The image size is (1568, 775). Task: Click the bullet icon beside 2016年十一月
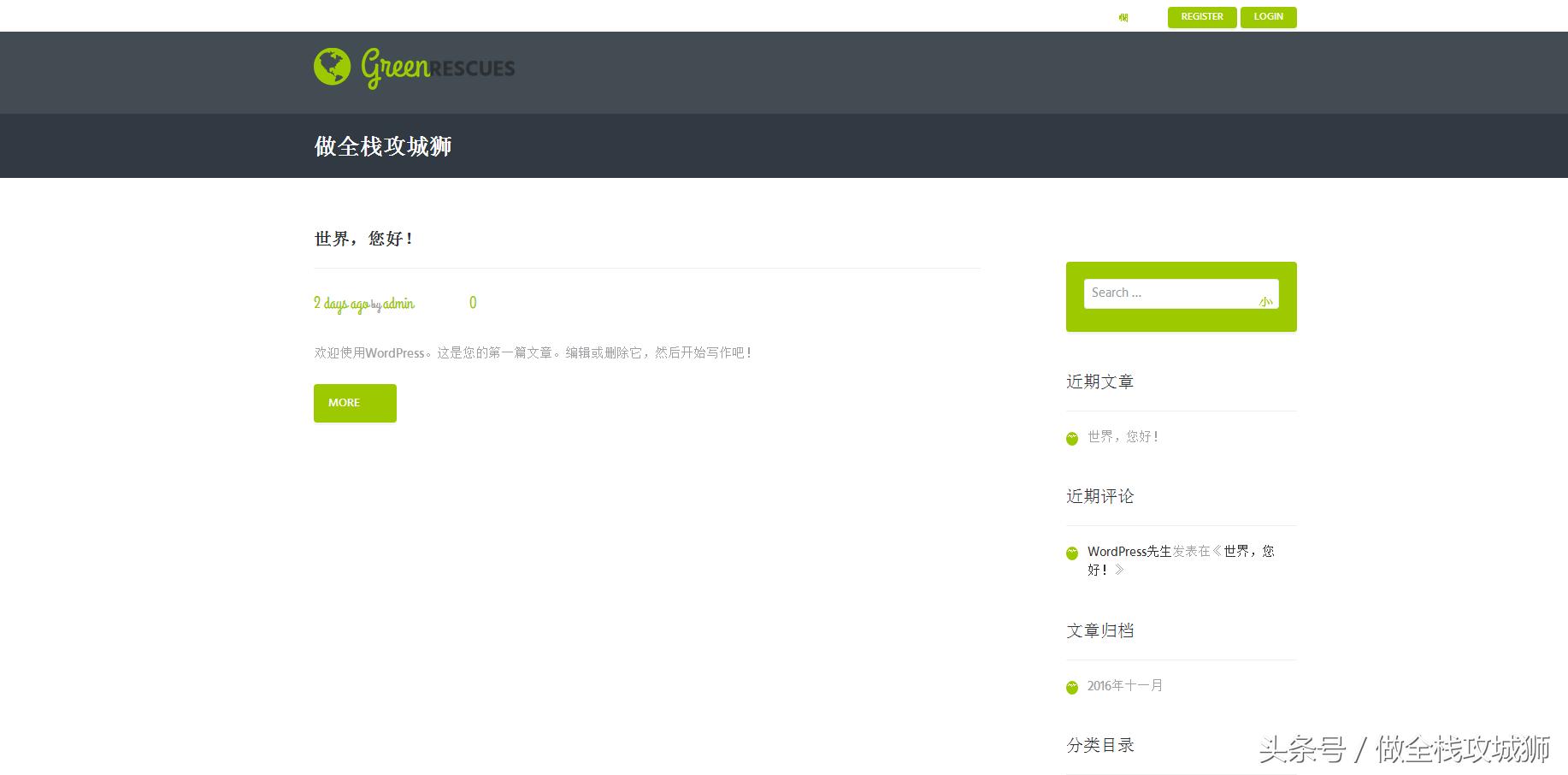[1072, 688]
